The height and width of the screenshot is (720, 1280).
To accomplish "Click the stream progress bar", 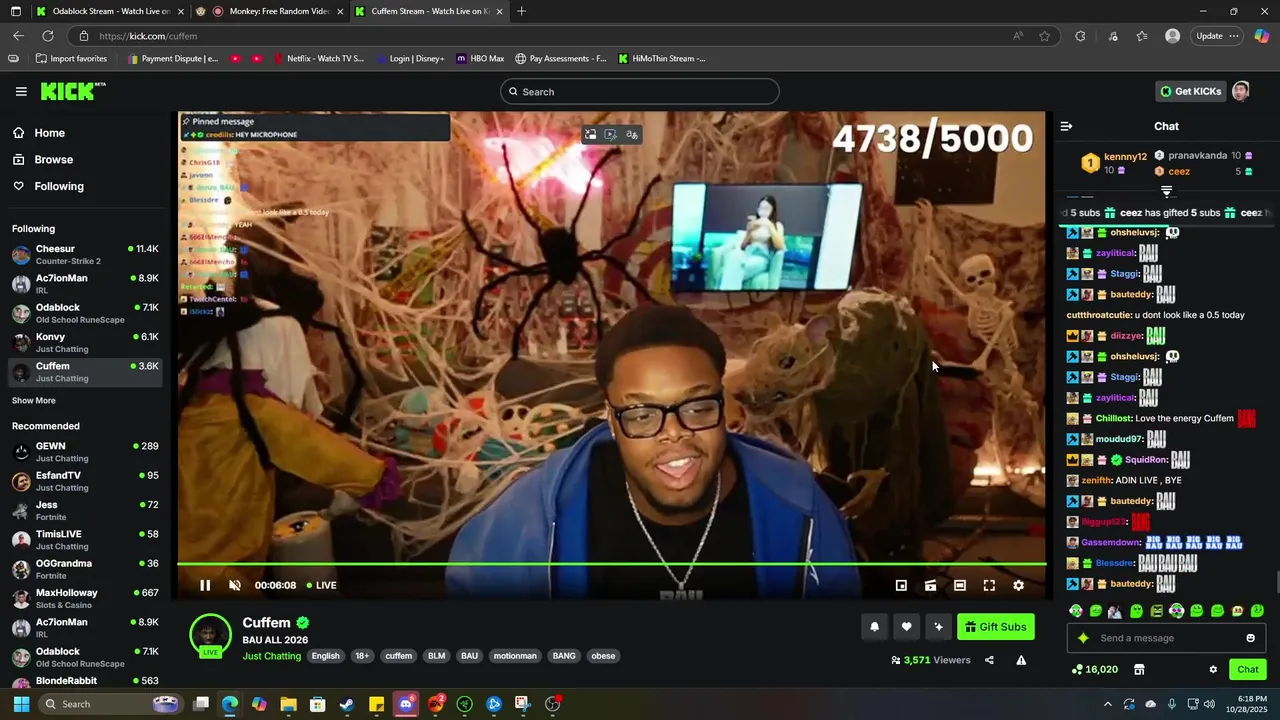I will (x=612, y=564).
